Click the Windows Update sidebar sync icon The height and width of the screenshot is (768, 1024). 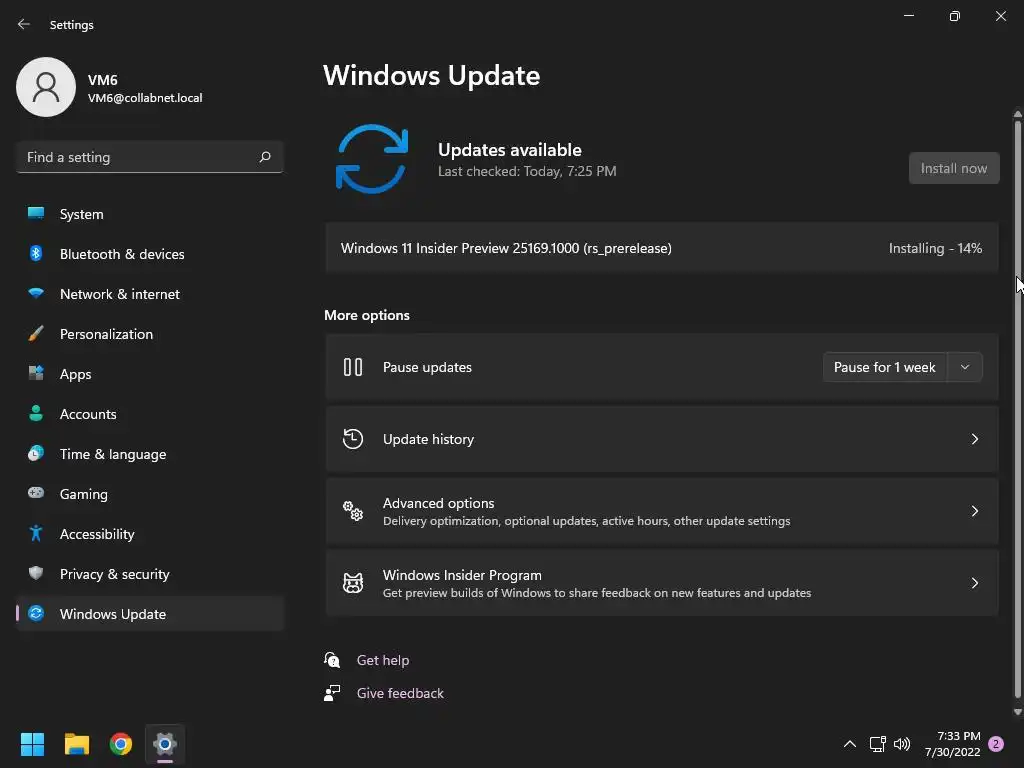pyautogui.click(x=36, y=613)
